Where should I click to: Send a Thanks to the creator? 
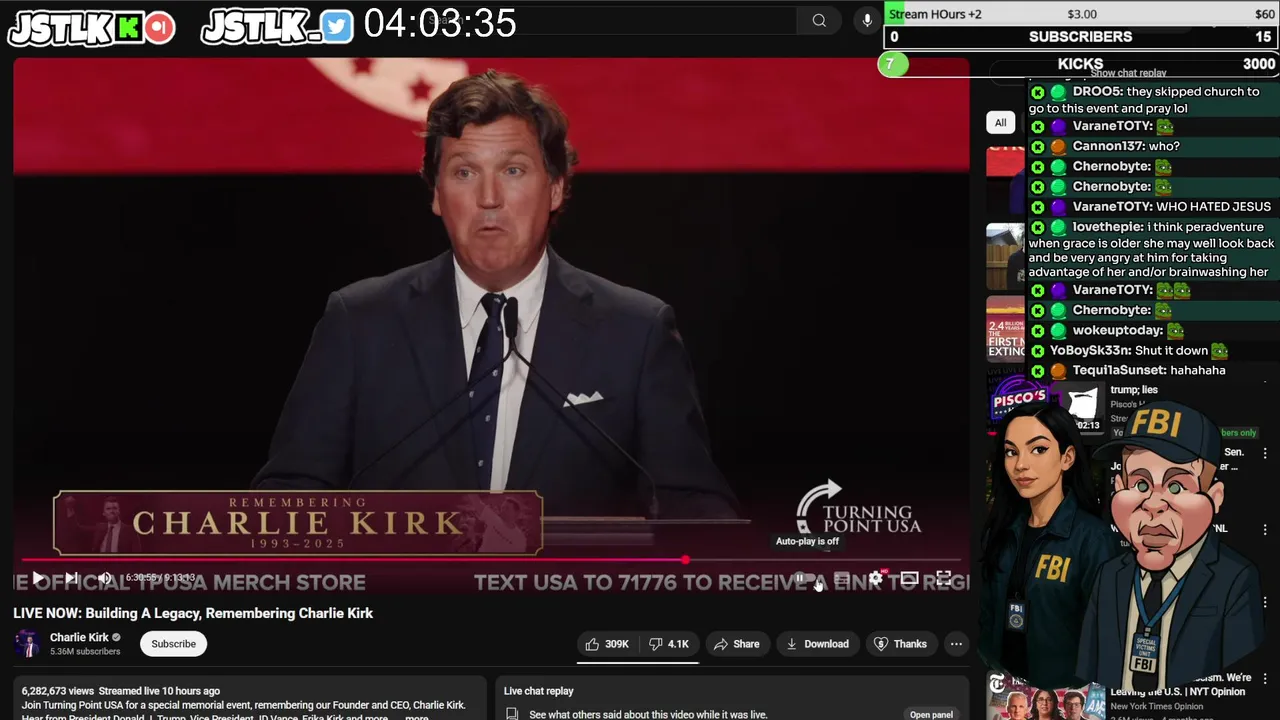coord(901,644)
